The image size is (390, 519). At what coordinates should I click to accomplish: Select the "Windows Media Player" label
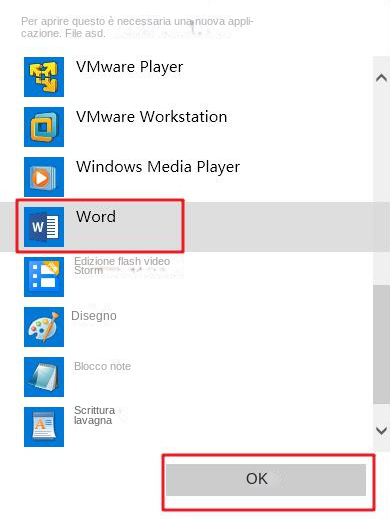tap(158, 167)
